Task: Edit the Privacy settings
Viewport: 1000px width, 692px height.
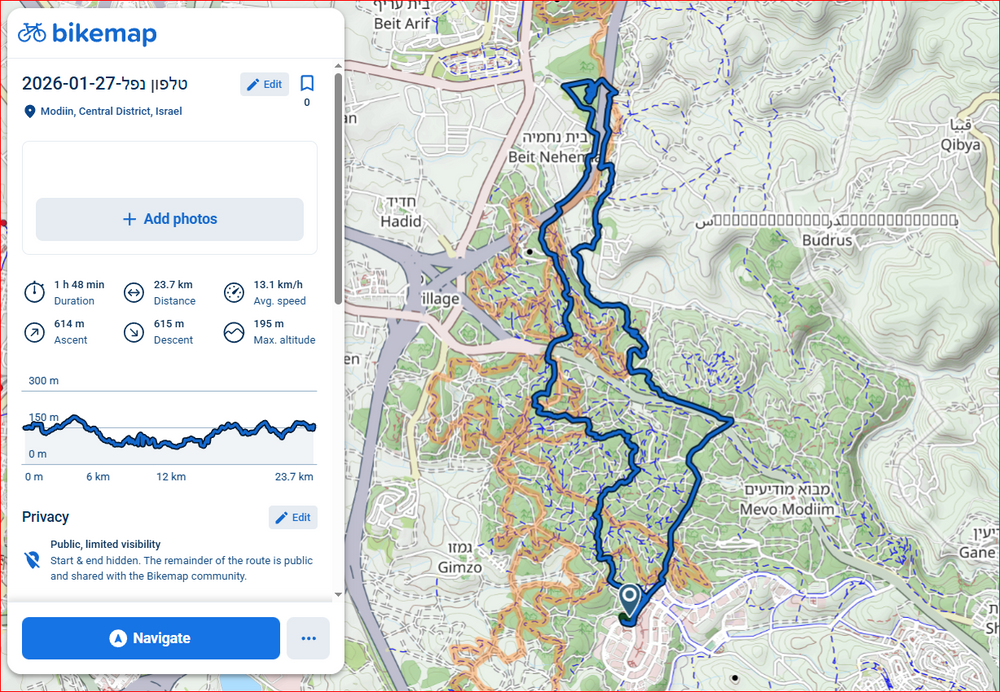Action: tap(293, 517)
